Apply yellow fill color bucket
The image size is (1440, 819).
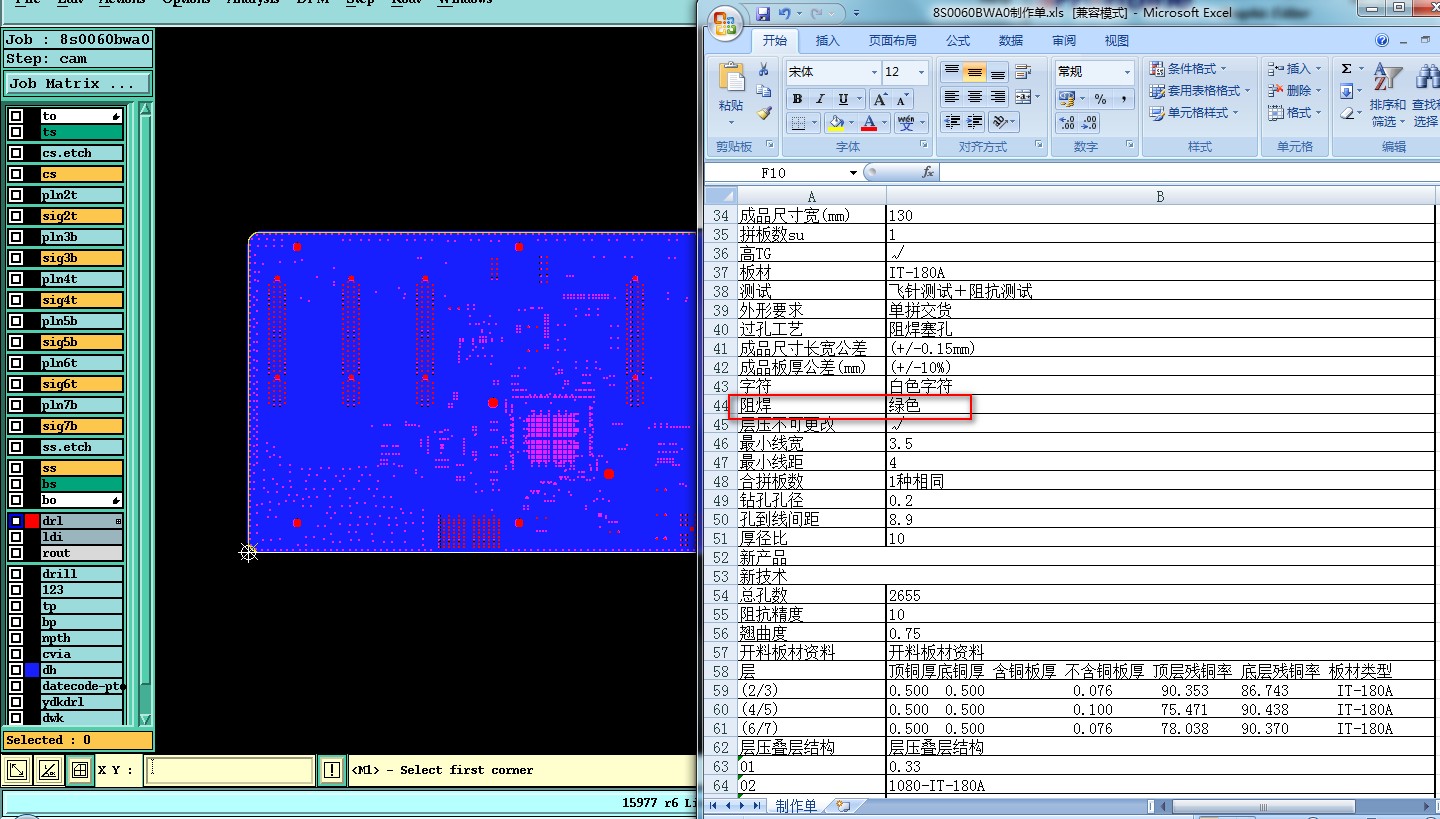click(x=835, y=123)
